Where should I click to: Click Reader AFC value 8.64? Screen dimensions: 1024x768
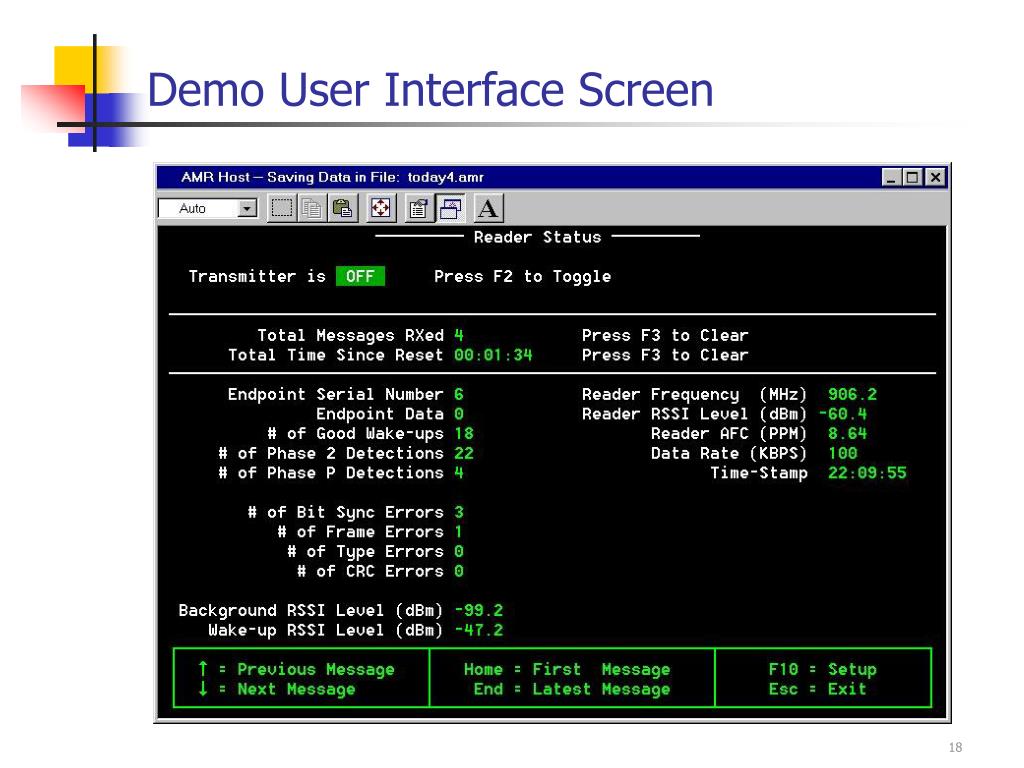click(848, 434)
